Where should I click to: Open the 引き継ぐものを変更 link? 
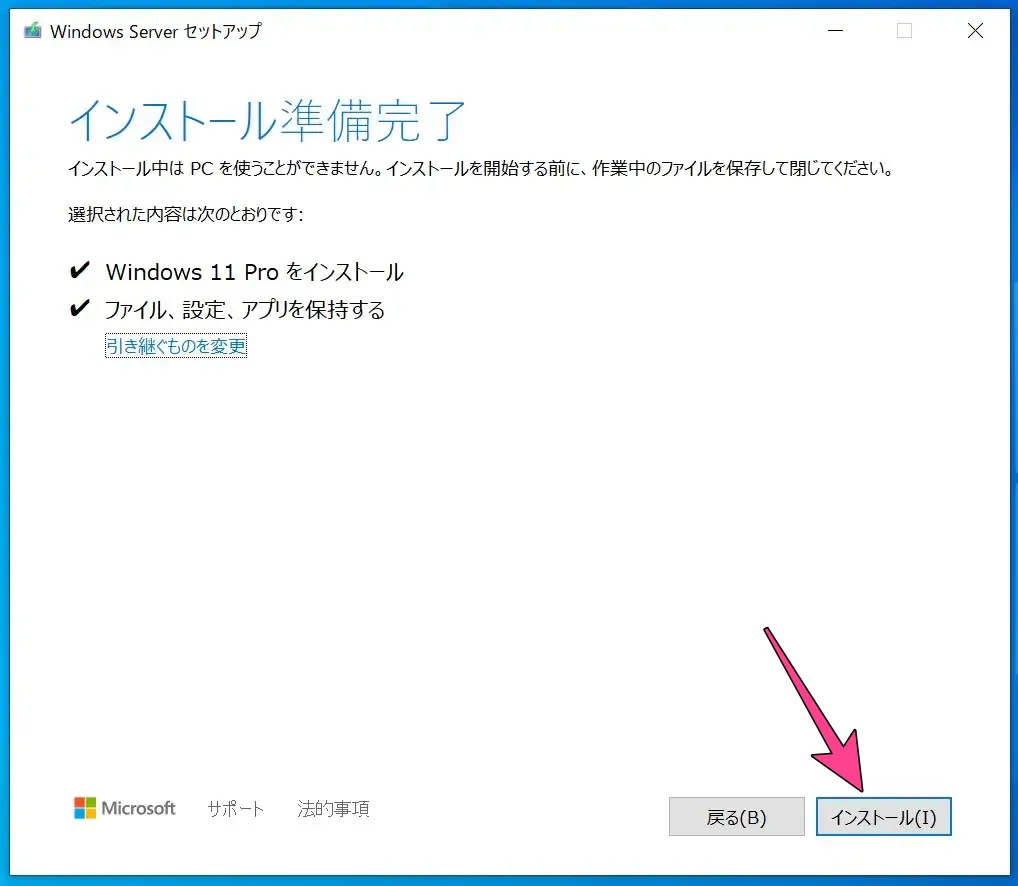[175, 345]
